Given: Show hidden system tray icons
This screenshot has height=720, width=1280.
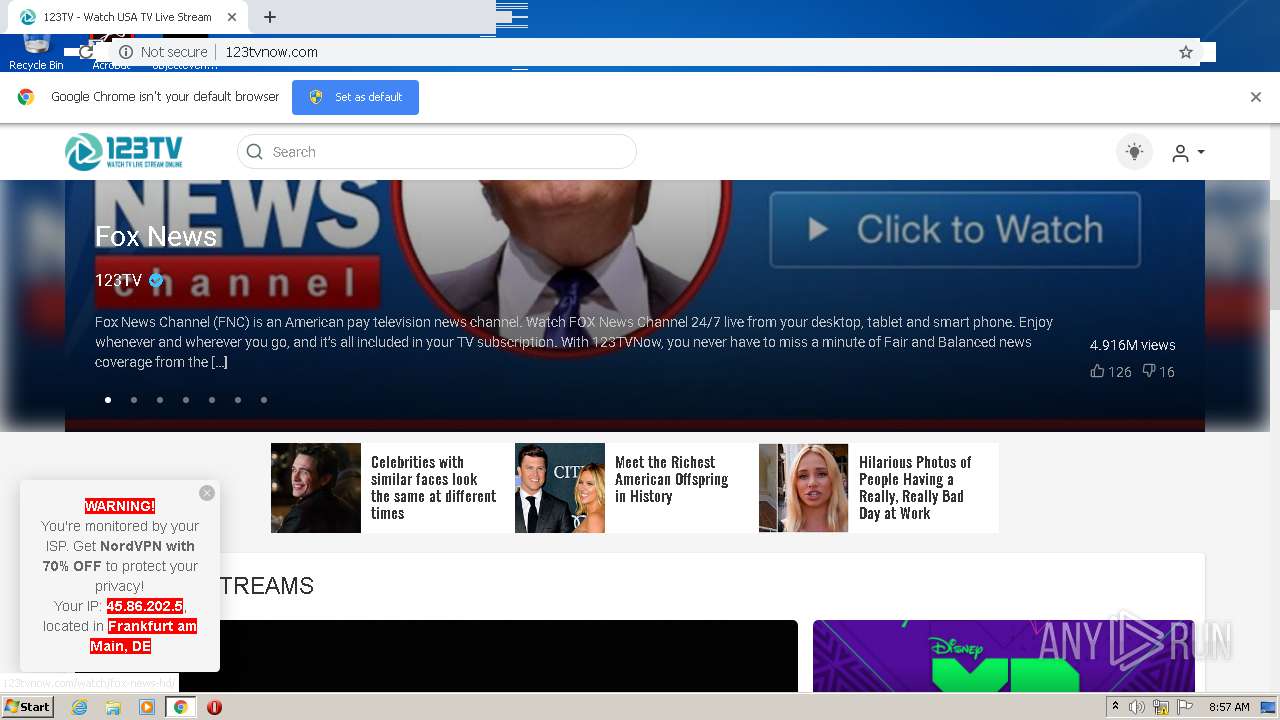Looking at the screenshot, I should (x=1115, y=707).
